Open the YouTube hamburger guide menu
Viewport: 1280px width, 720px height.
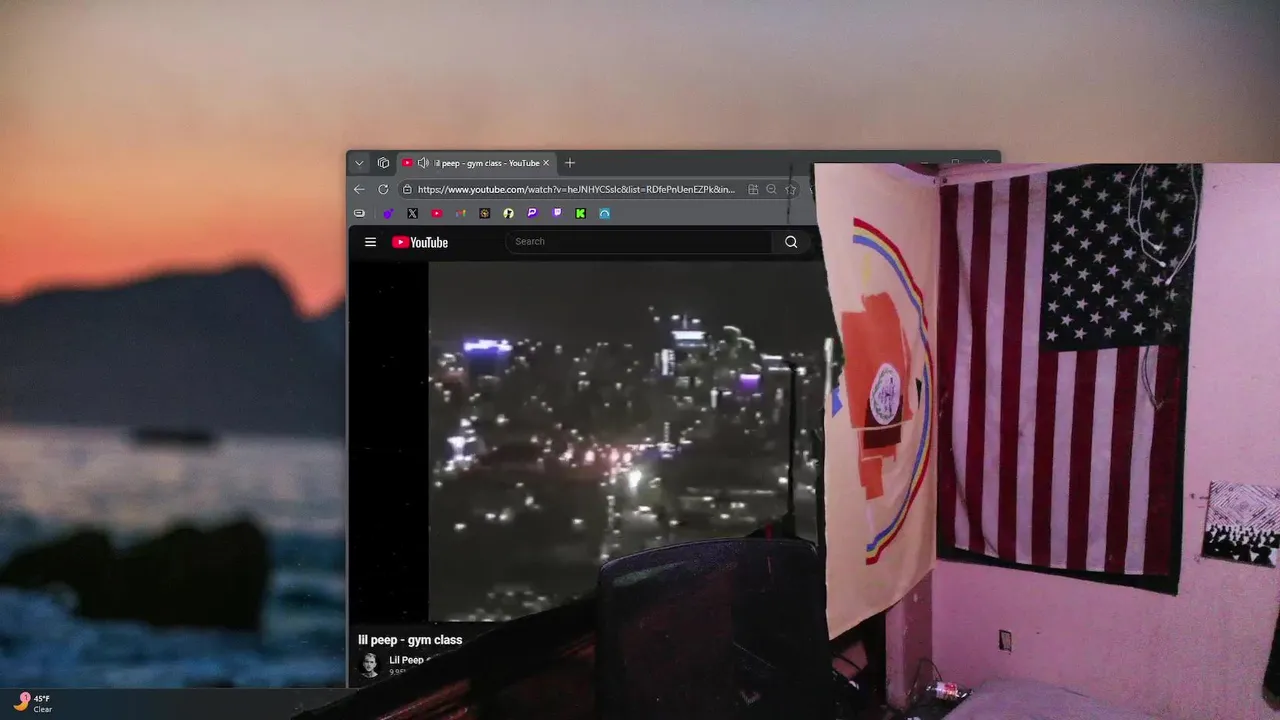click(x=370, y=242)
